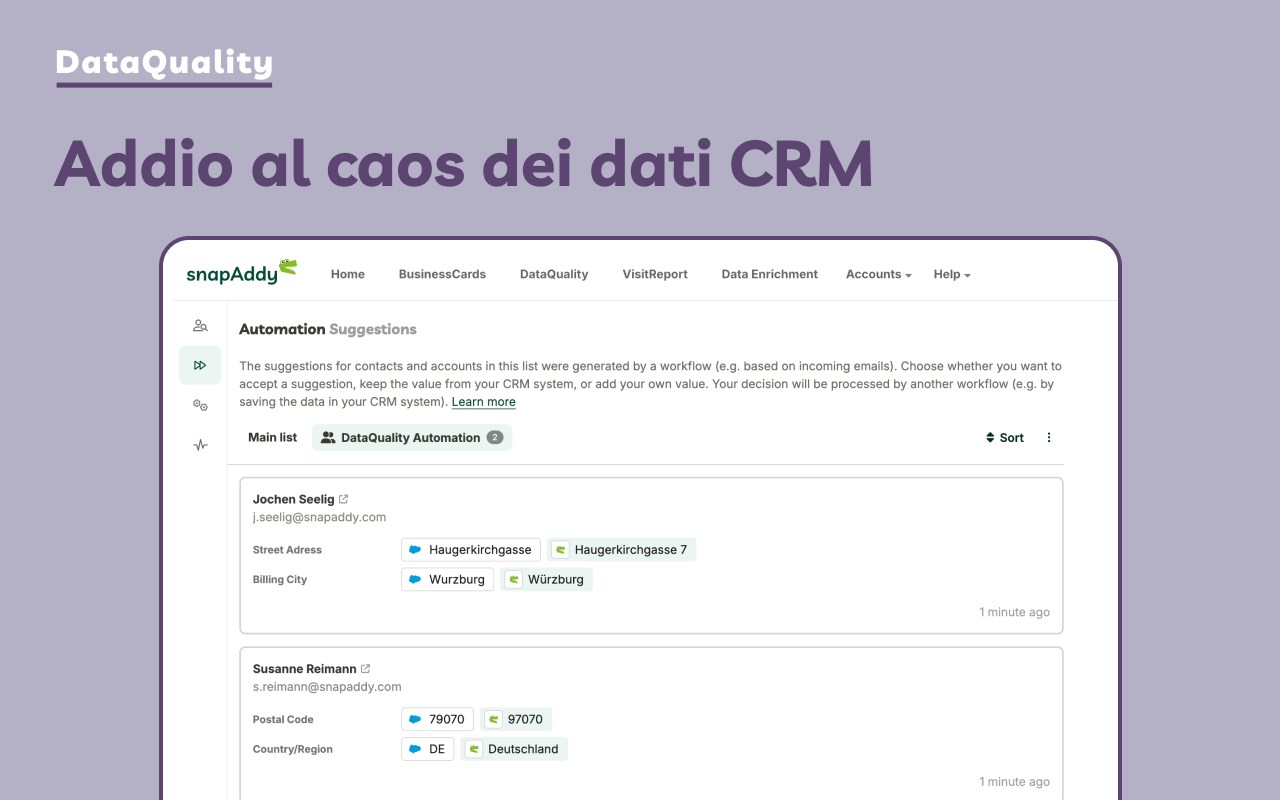Open the activity pulse sidebar icon
This screenshot has height=800, width=1280.
(200, 445)
